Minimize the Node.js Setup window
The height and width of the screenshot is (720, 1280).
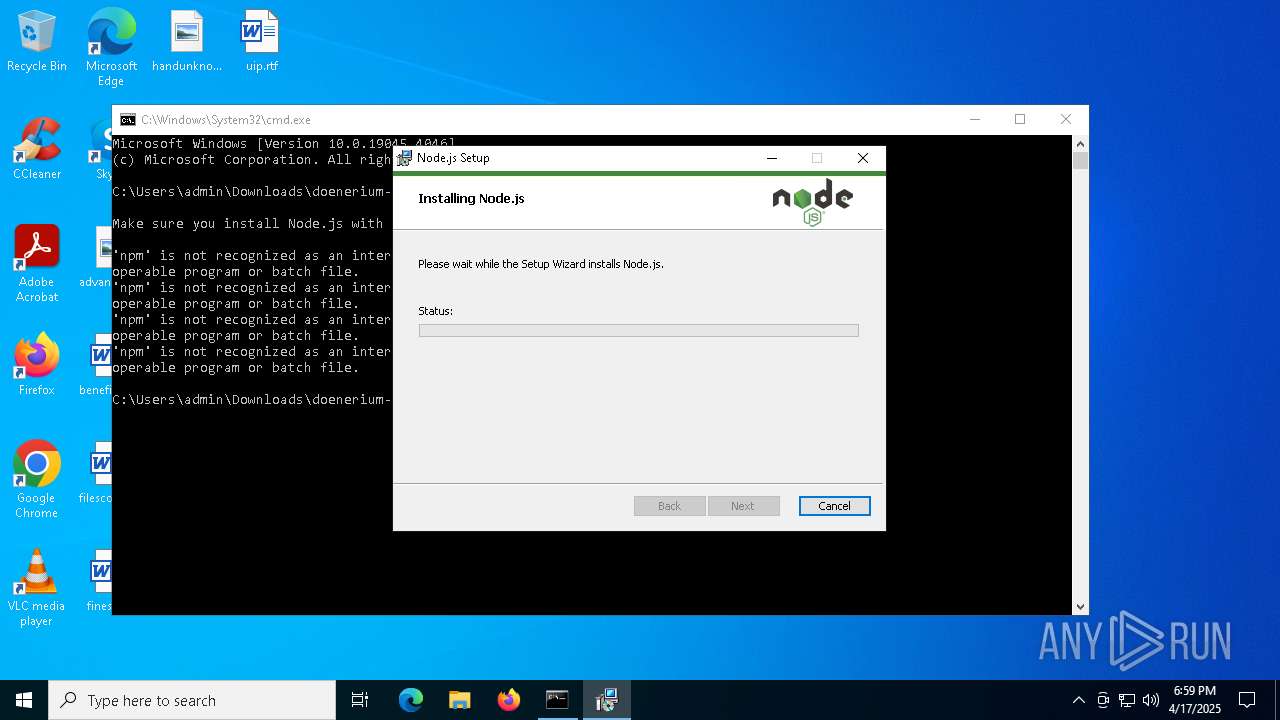click(772, 158)
